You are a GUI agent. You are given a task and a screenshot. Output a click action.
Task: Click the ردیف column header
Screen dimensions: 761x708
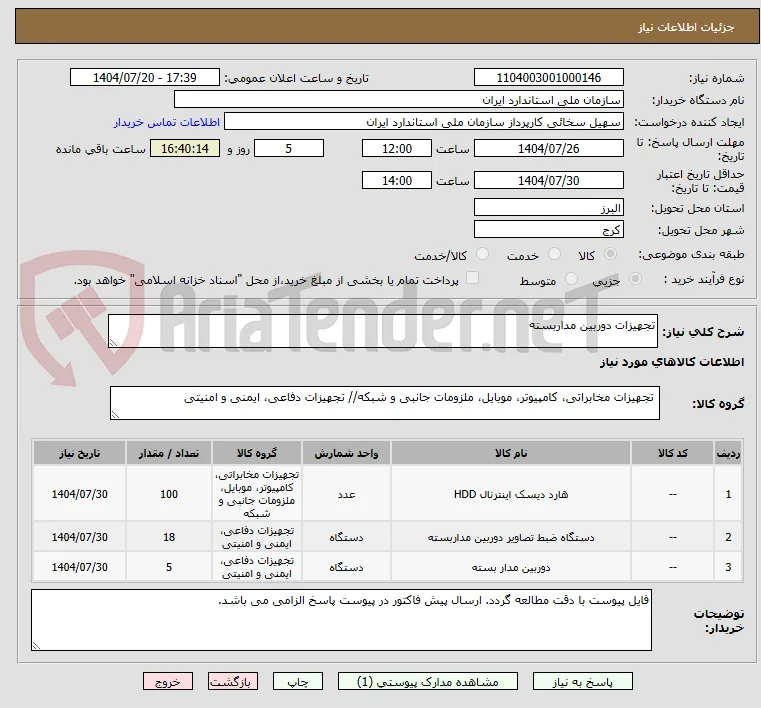coord(728,453)
